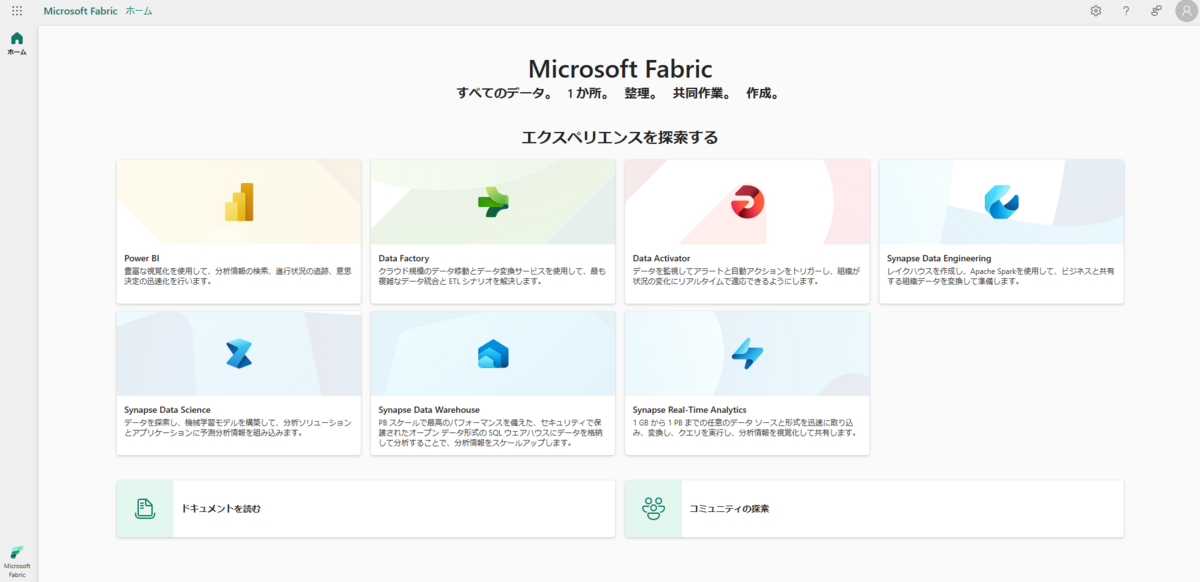Click the ホーム label in left sidebar
This screenshot has width=1200, height=582.
tap(17, 51)
